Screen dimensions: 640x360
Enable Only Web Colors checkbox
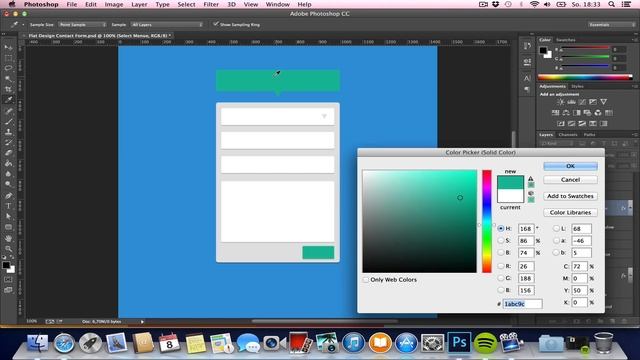(x=366, y=280)
